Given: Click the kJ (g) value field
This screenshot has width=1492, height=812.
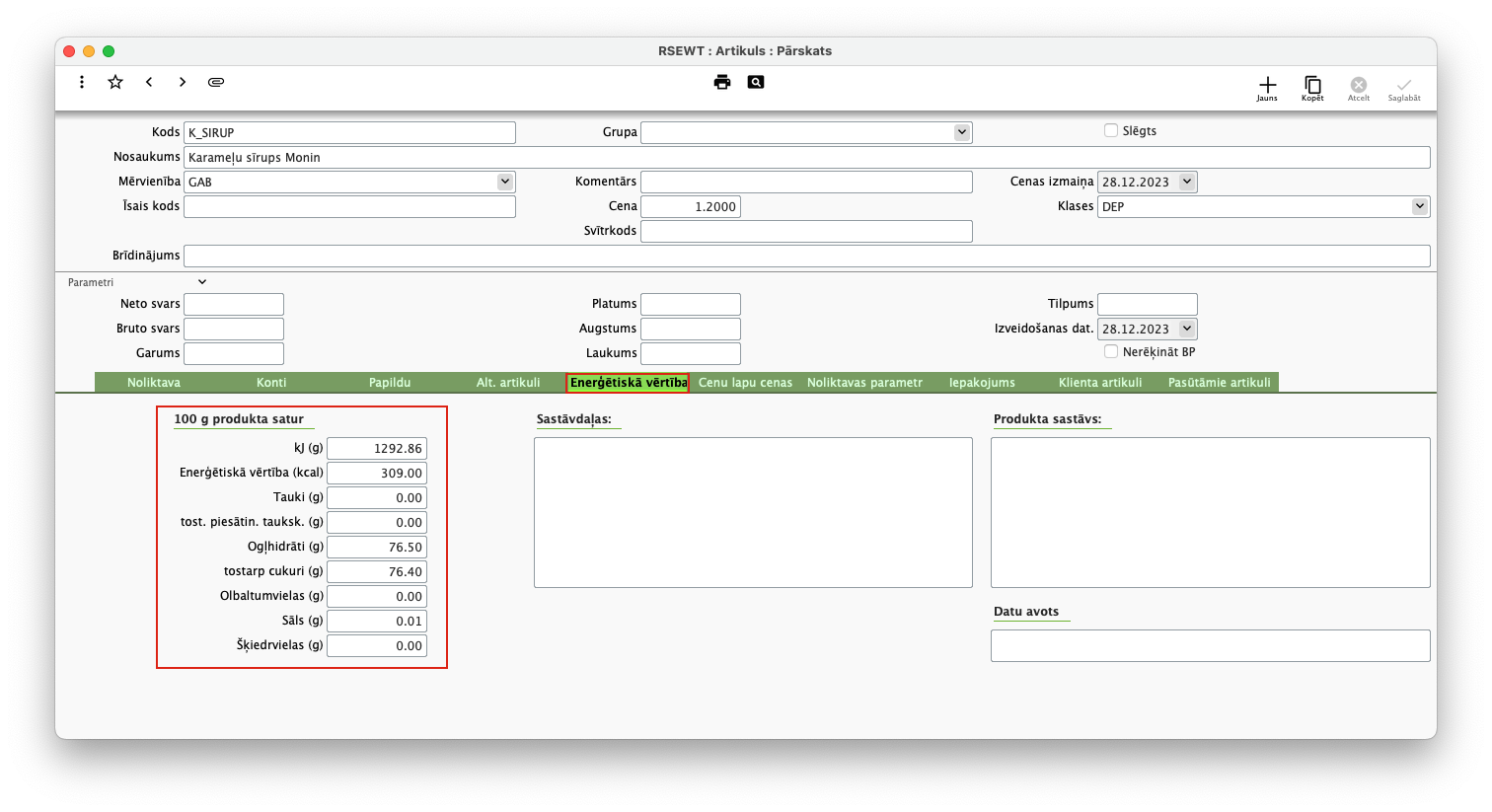Looking at the screenshot, I should coord(377,448).
